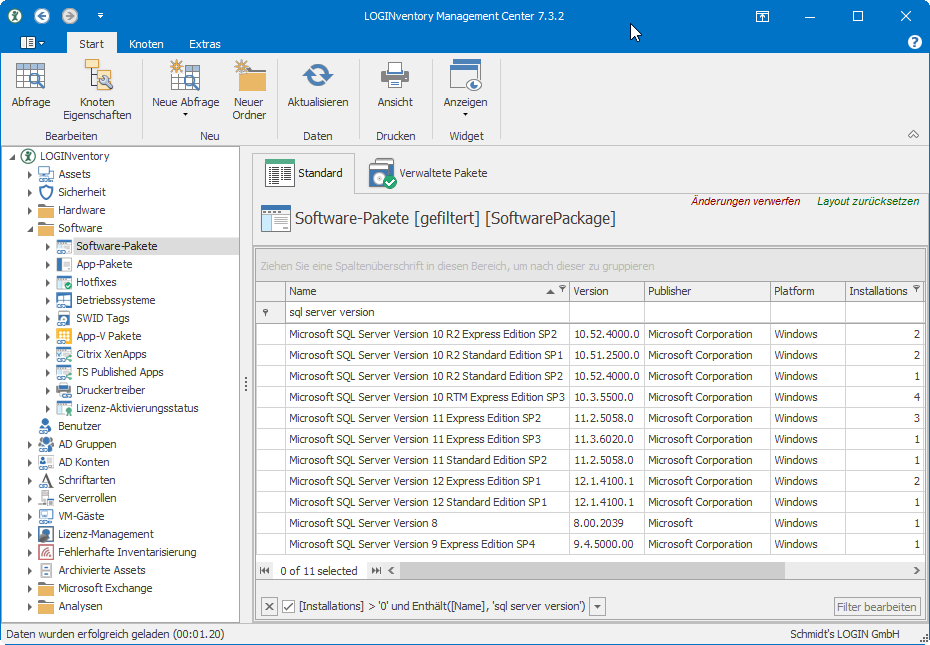Open the Ansicht print preview
The height and width of the screenshot is (645, 930).
395,86
